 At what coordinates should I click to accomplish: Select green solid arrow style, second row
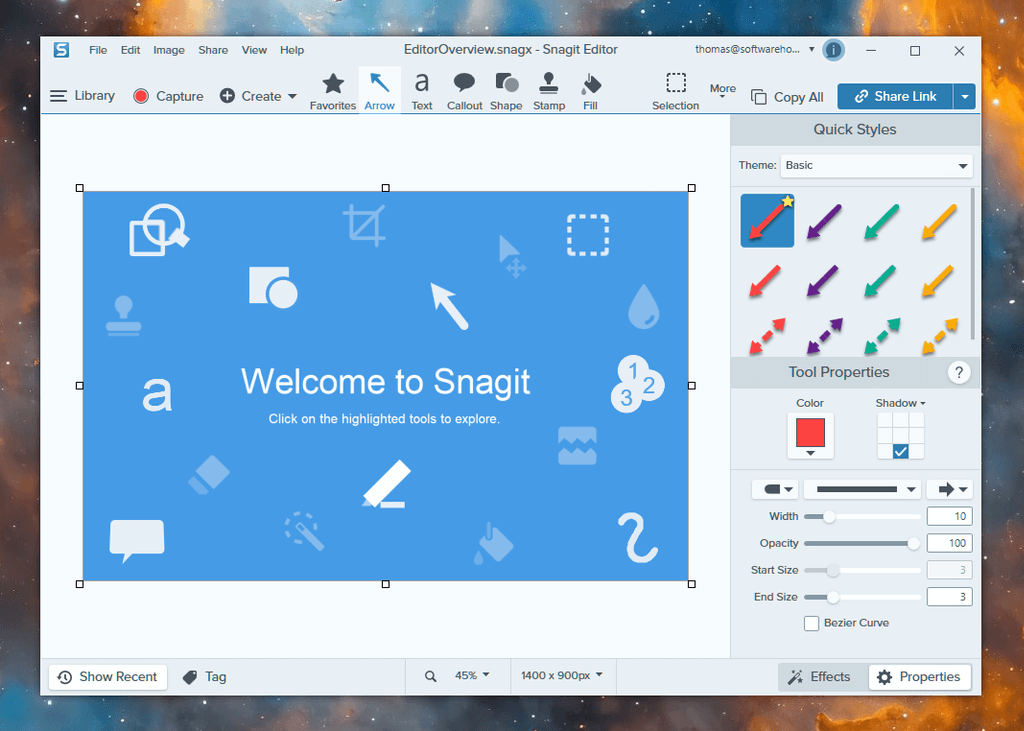(x=880, y=281)
